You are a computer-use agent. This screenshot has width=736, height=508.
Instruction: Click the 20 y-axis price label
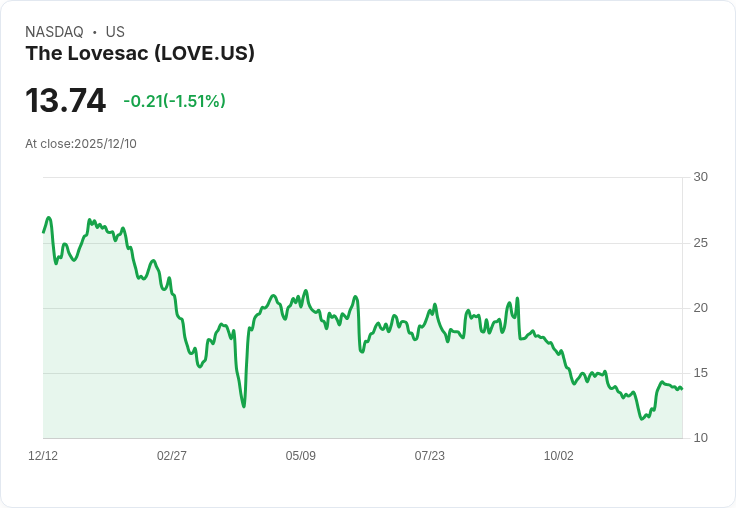point(700,308)
